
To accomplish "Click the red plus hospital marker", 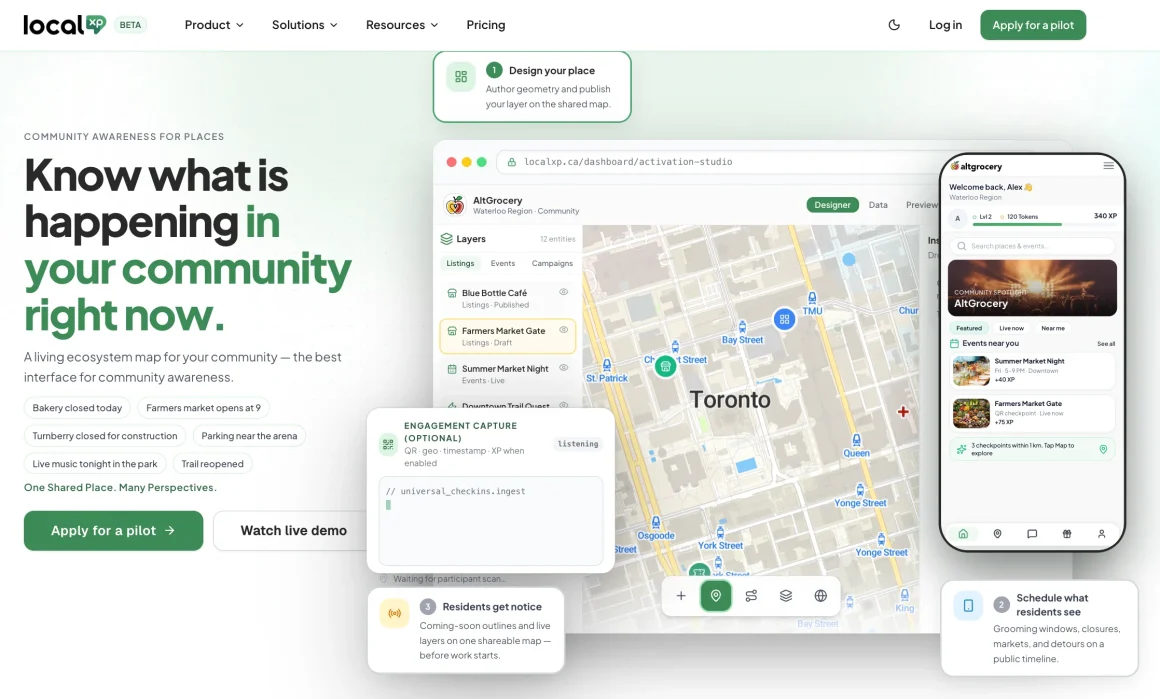I will pos(903,412).
